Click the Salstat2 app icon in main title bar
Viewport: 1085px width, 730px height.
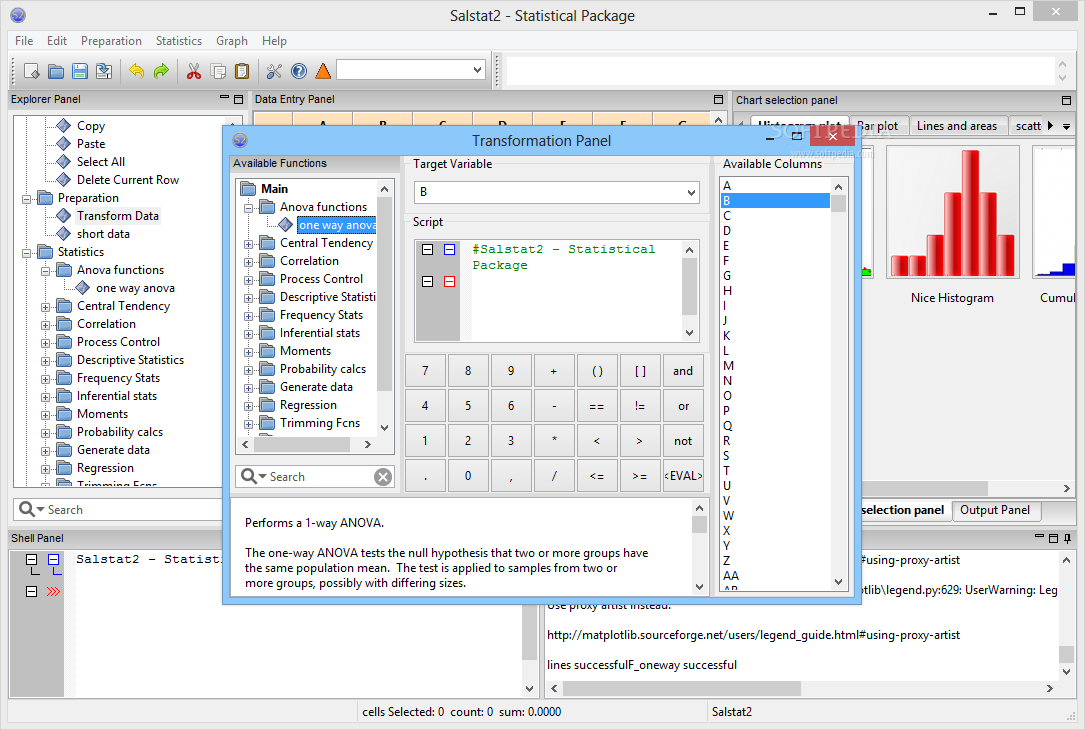pyautogui.click(x=18, y=15)
